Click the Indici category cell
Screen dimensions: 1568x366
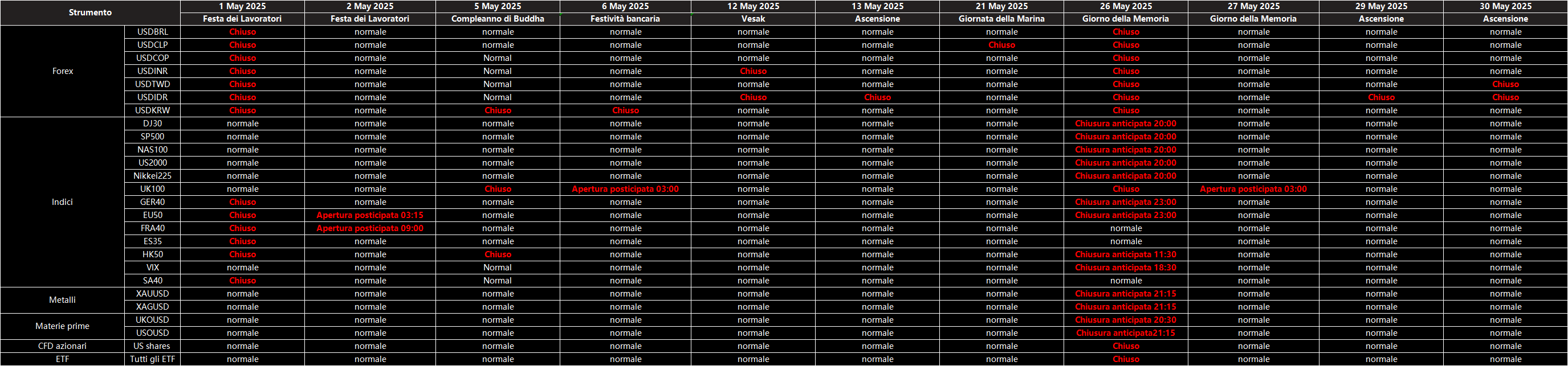pyautogui.click(x=62, y=202)
